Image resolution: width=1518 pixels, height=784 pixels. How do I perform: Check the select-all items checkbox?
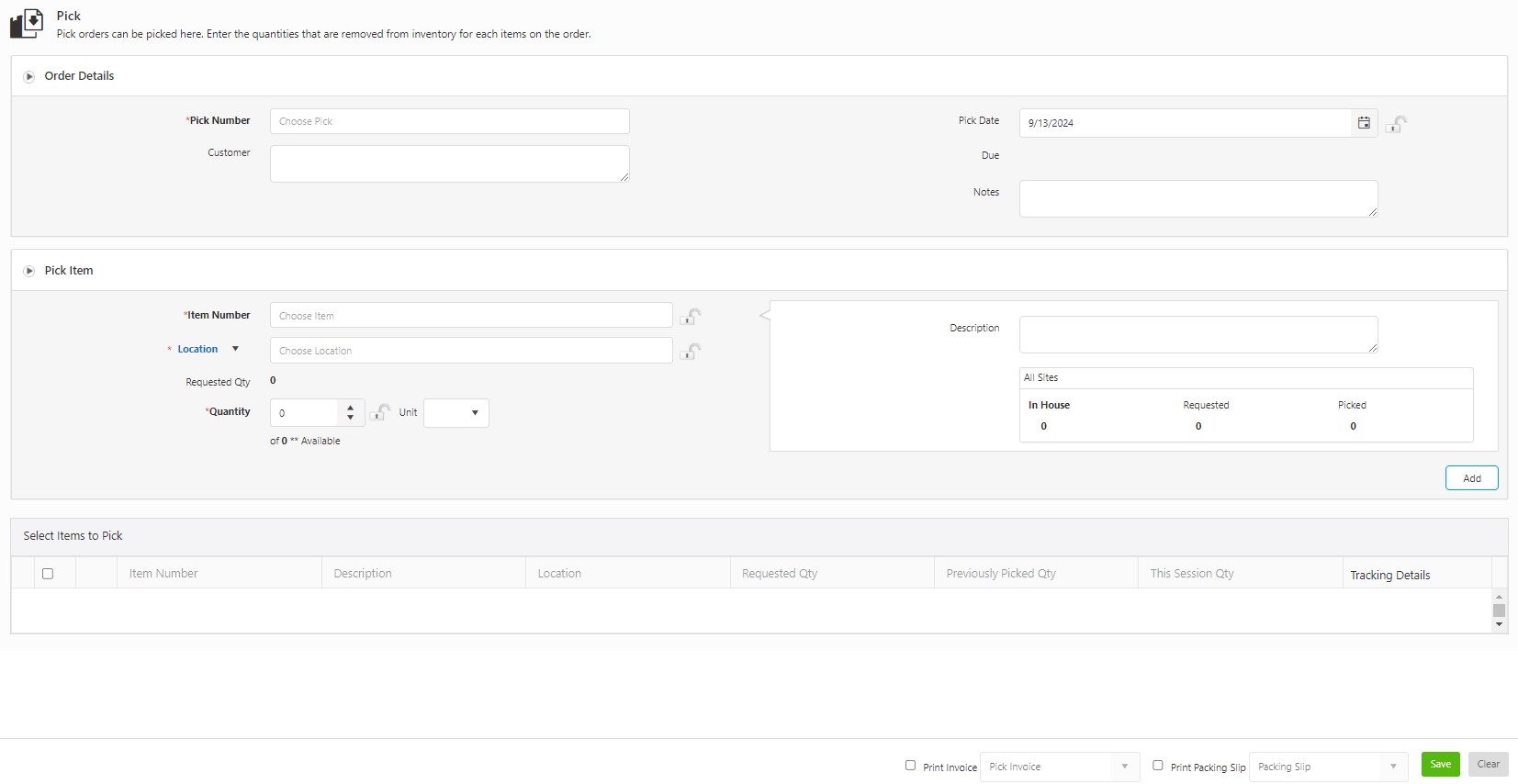pyautogui.click(x=48, y=574)
